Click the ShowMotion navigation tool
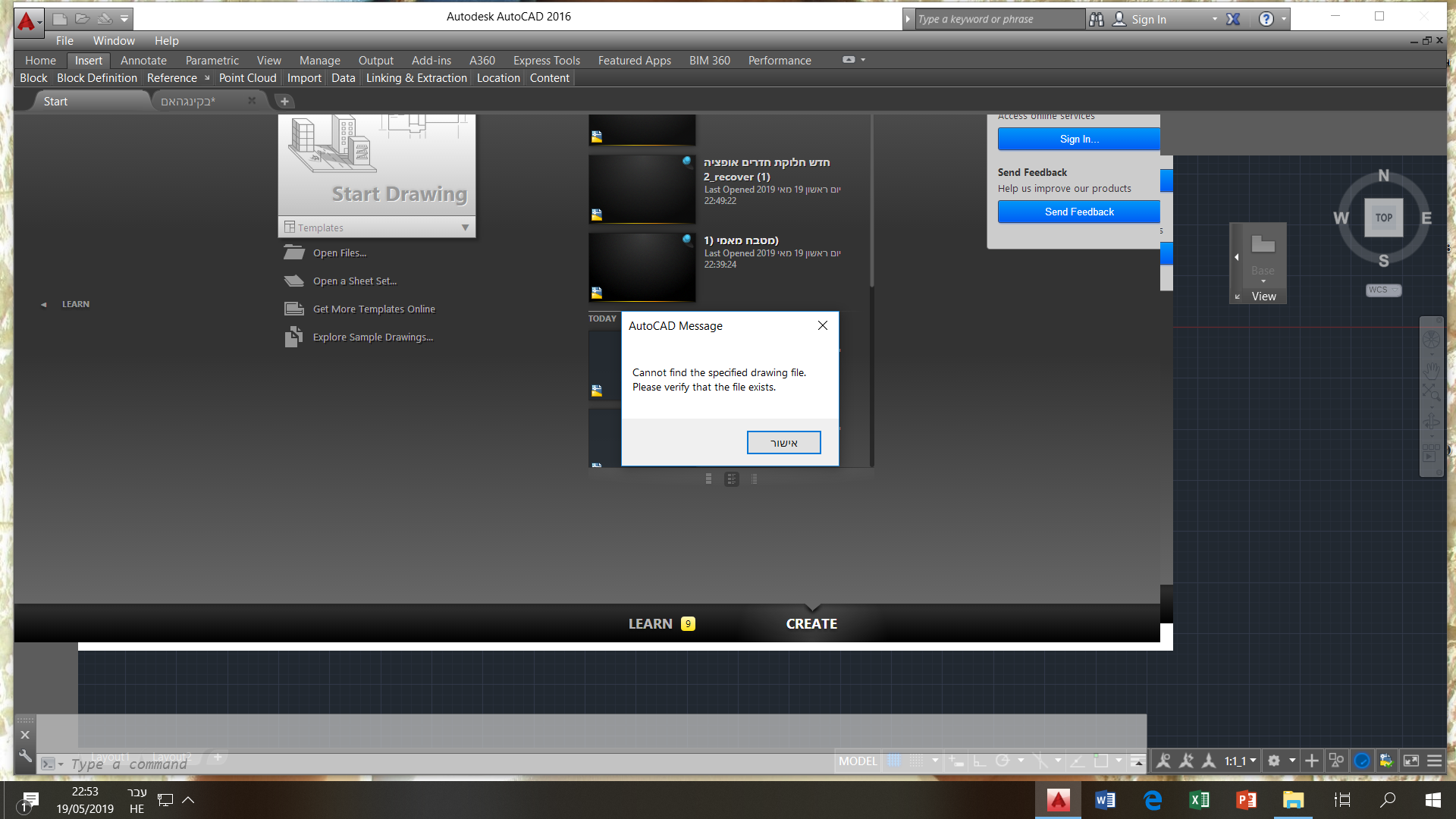The image size is (1456, 819). 1432,453
